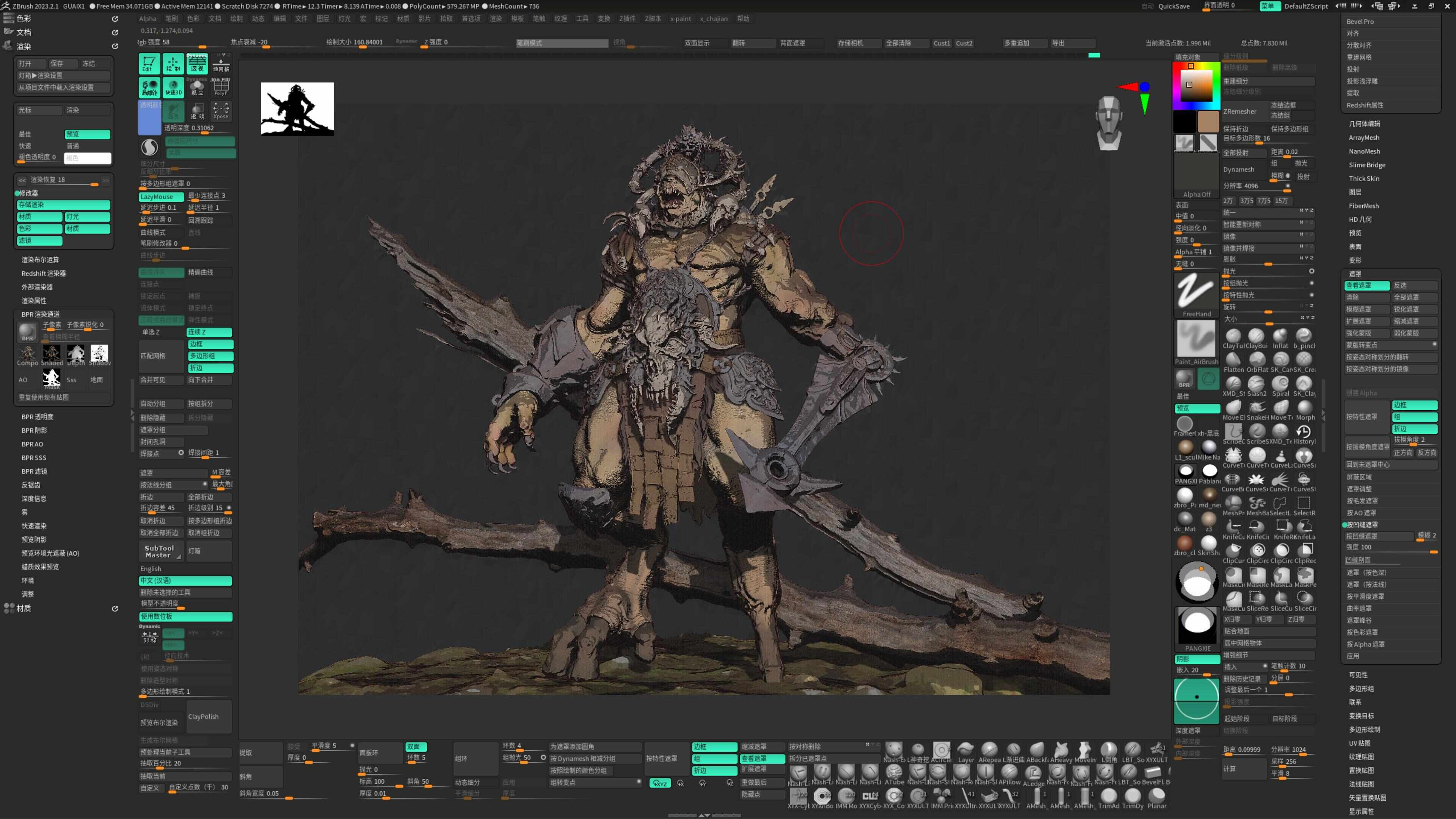Click QuickSave in the title bar
Image resolution: width=1456 pixels, height=819 pixels.
click(x=1174, y=6)
